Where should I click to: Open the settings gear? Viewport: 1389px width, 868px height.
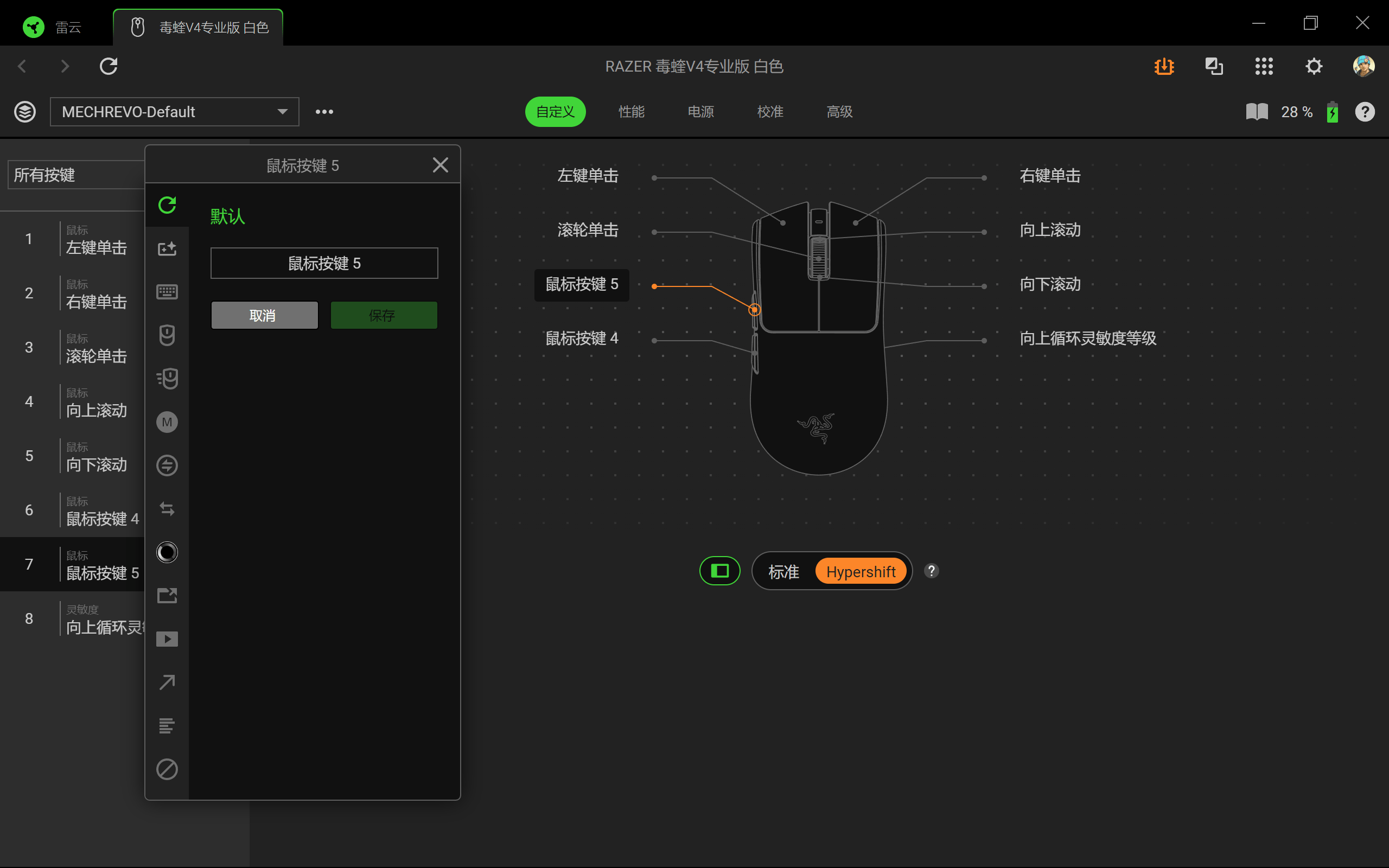click(x=1314, y=66)
